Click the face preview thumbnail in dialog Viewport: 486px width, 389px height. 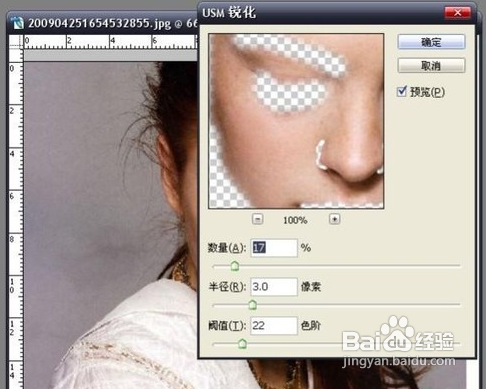[x=296, y=121]
